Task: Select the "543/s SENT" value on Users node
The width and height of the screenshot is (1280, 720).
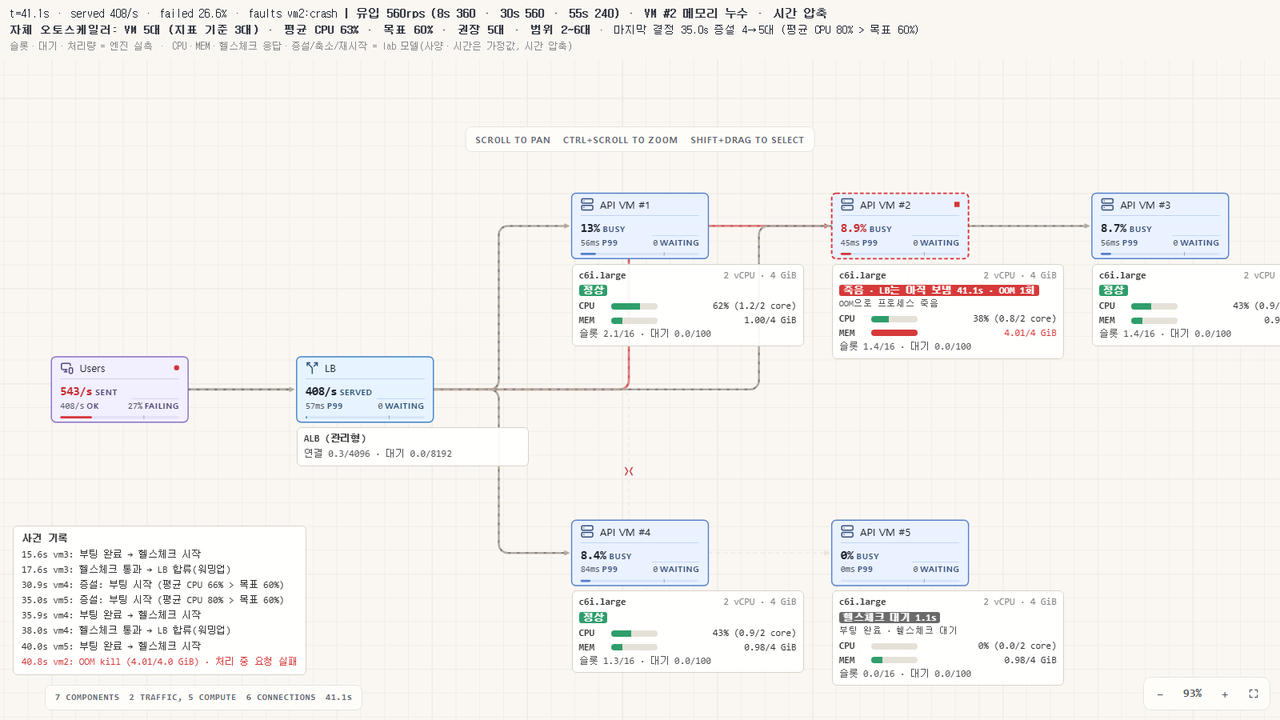Action: [x=88, y=392]
